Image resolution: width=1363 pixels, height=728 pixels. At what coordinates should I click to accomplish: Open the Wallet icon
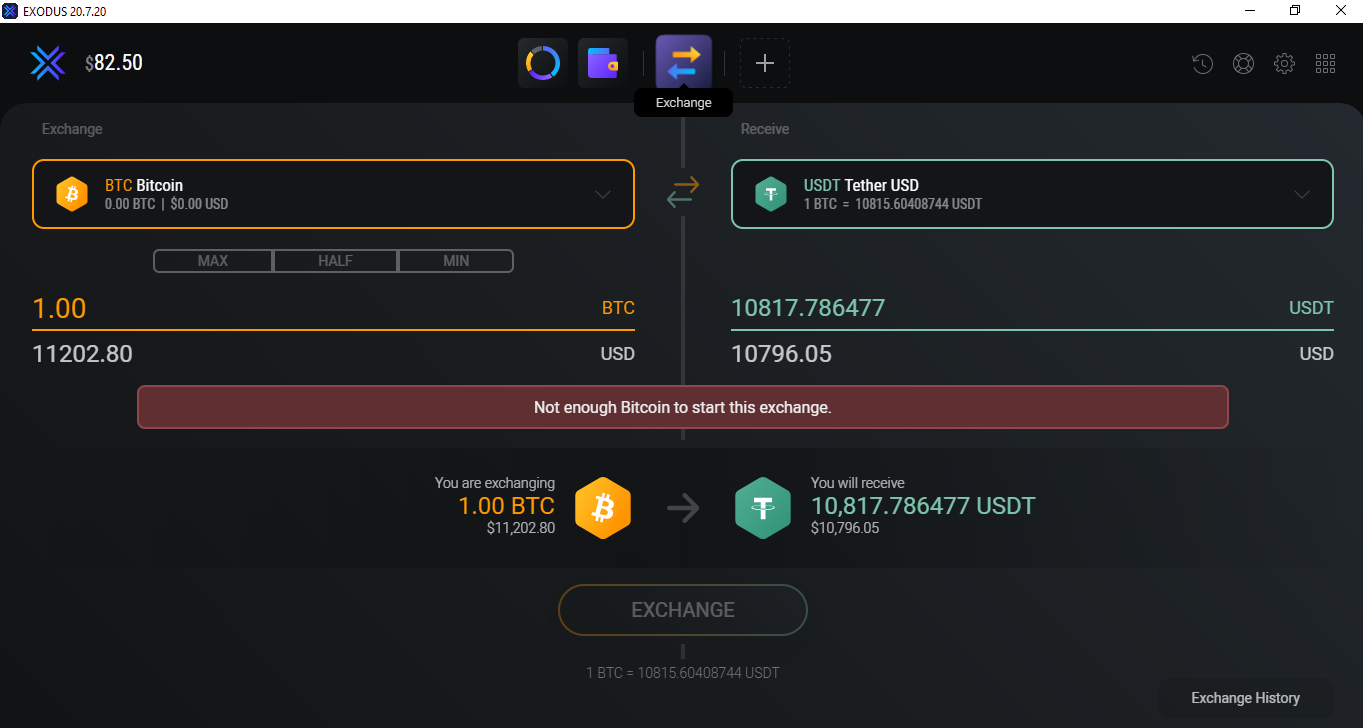pos(603,63)
